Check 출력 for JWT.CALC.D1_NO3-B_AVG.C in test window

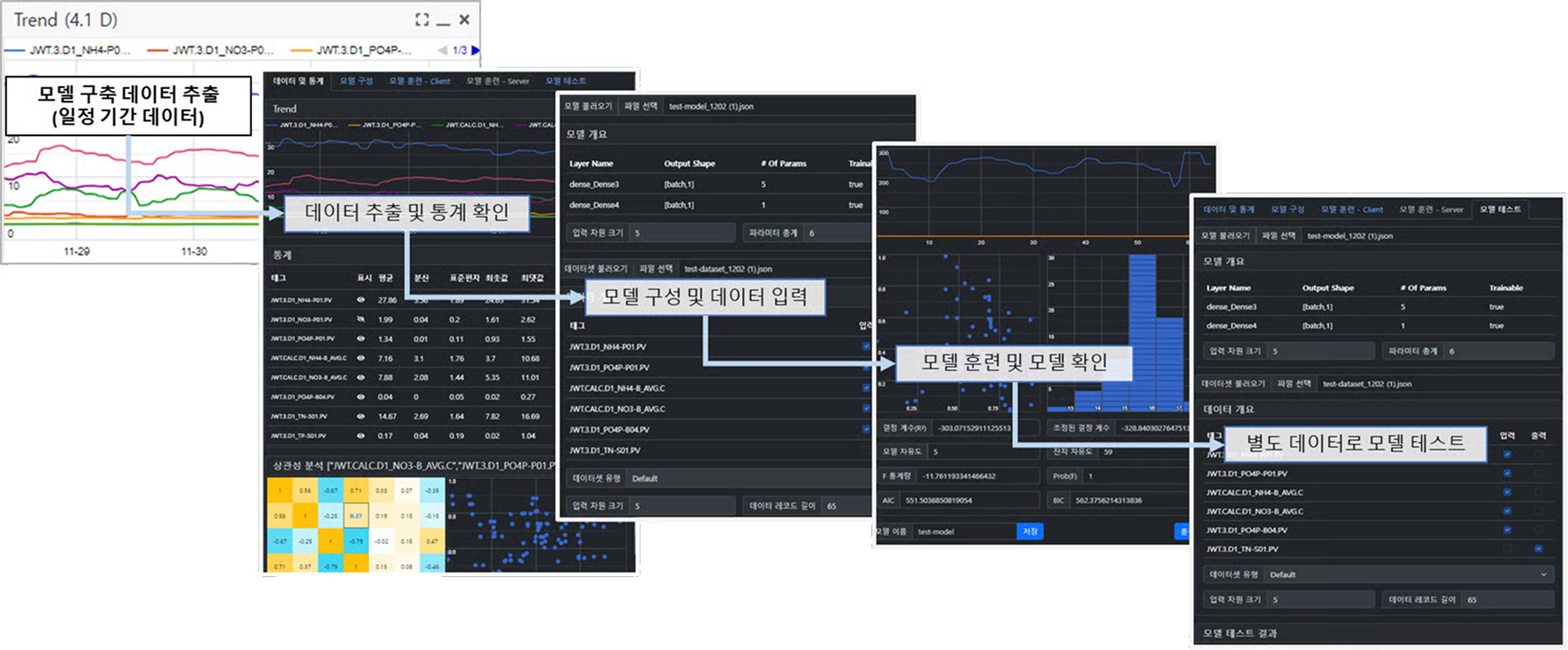[1539, 511]
